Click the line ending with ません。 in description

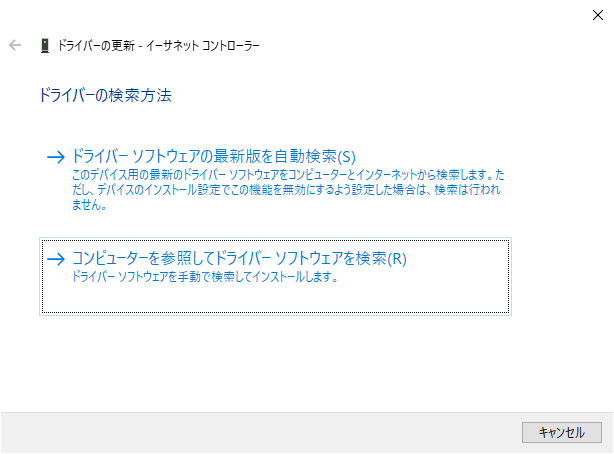point(89,205)
